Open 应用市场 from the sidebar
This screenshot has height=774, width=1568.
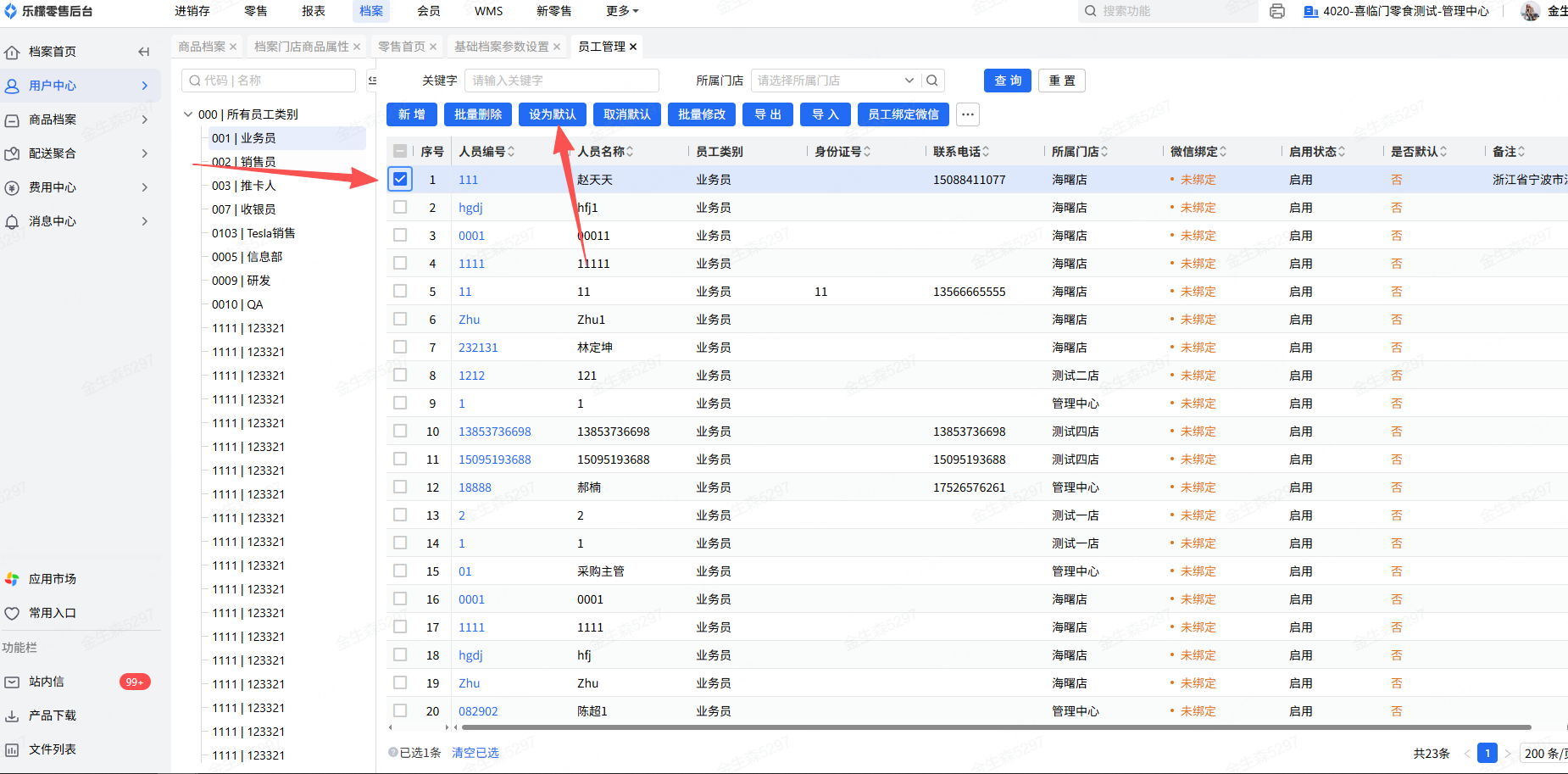click(x=52, y=579)
